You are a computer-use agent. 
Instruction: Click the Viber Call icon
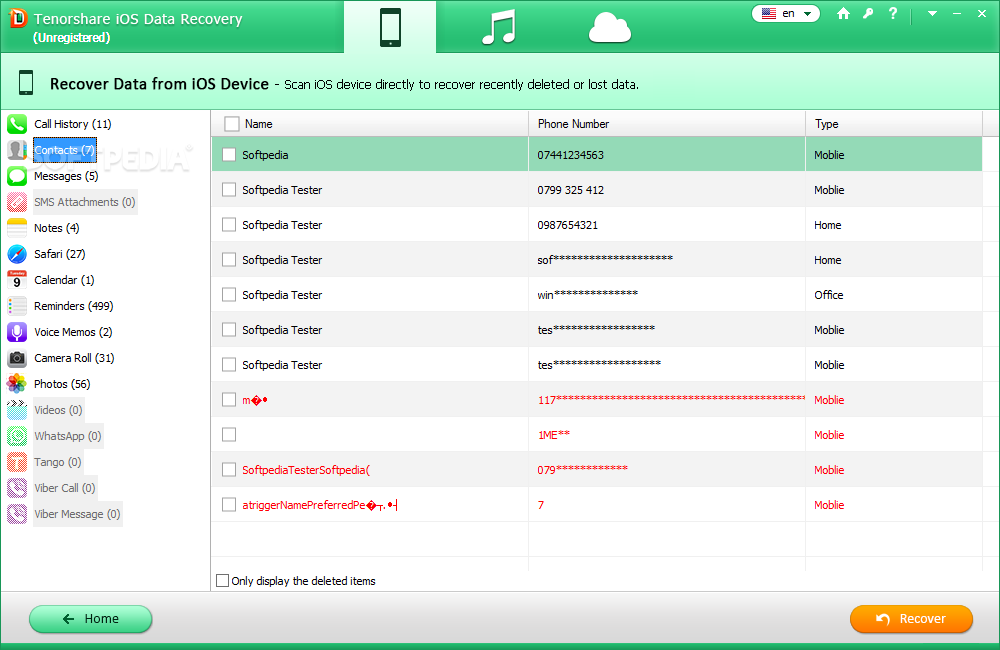pyautogui.click(x=17, y=488)
